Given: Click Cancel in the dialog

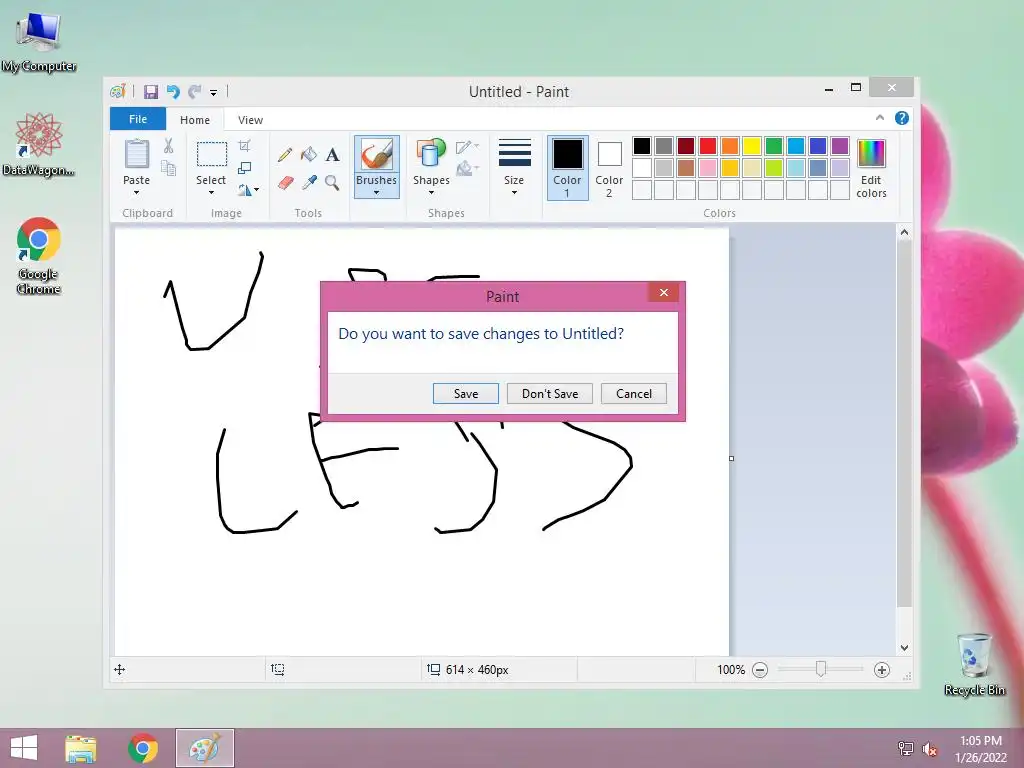Looking at the screenshot, I should pyautogui.click(x=633, y=394).
